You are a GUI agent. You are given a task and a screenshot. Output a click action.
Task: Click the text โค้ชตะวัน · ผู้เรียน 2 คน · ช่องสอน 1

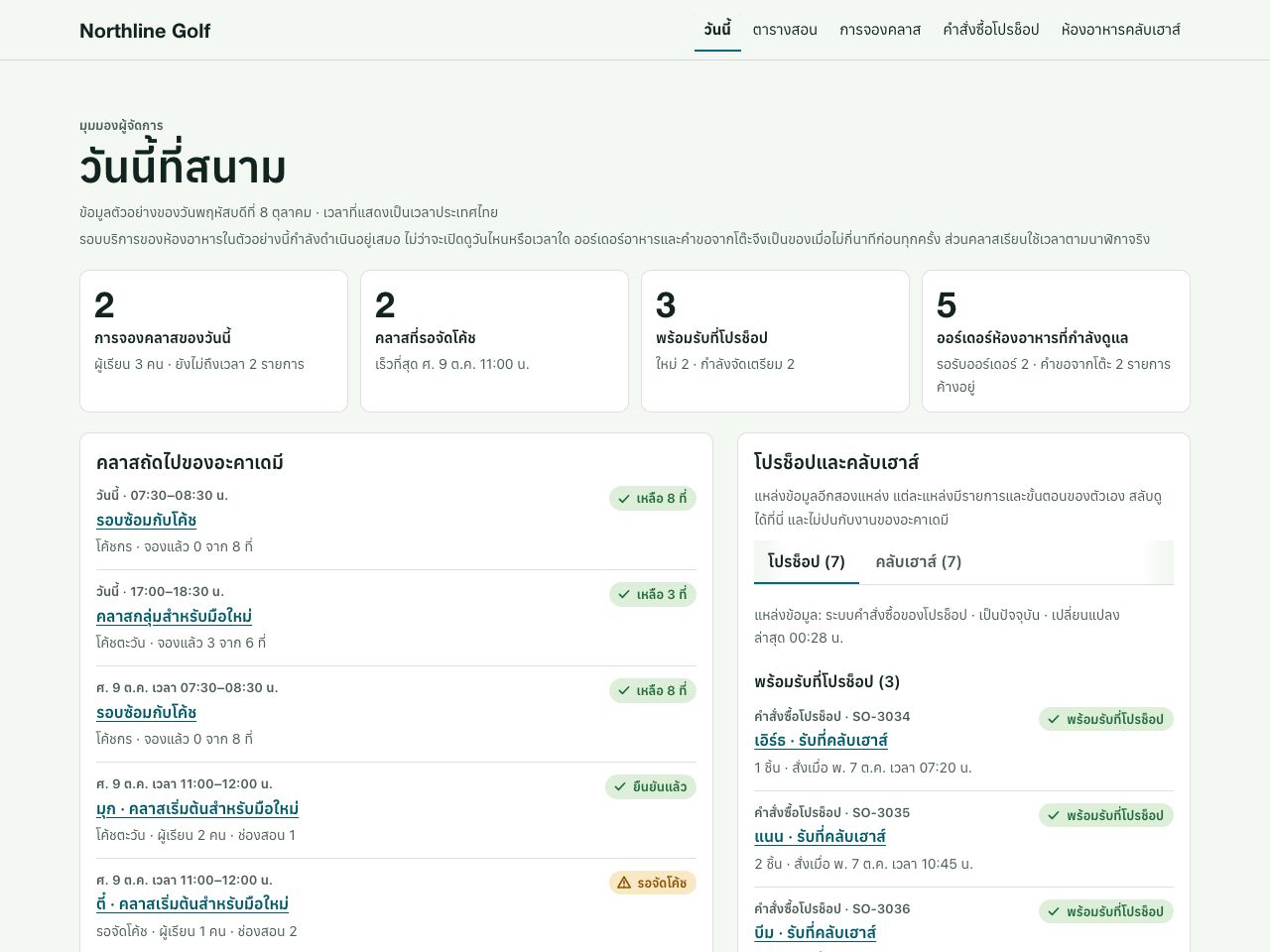click(195, 836)
